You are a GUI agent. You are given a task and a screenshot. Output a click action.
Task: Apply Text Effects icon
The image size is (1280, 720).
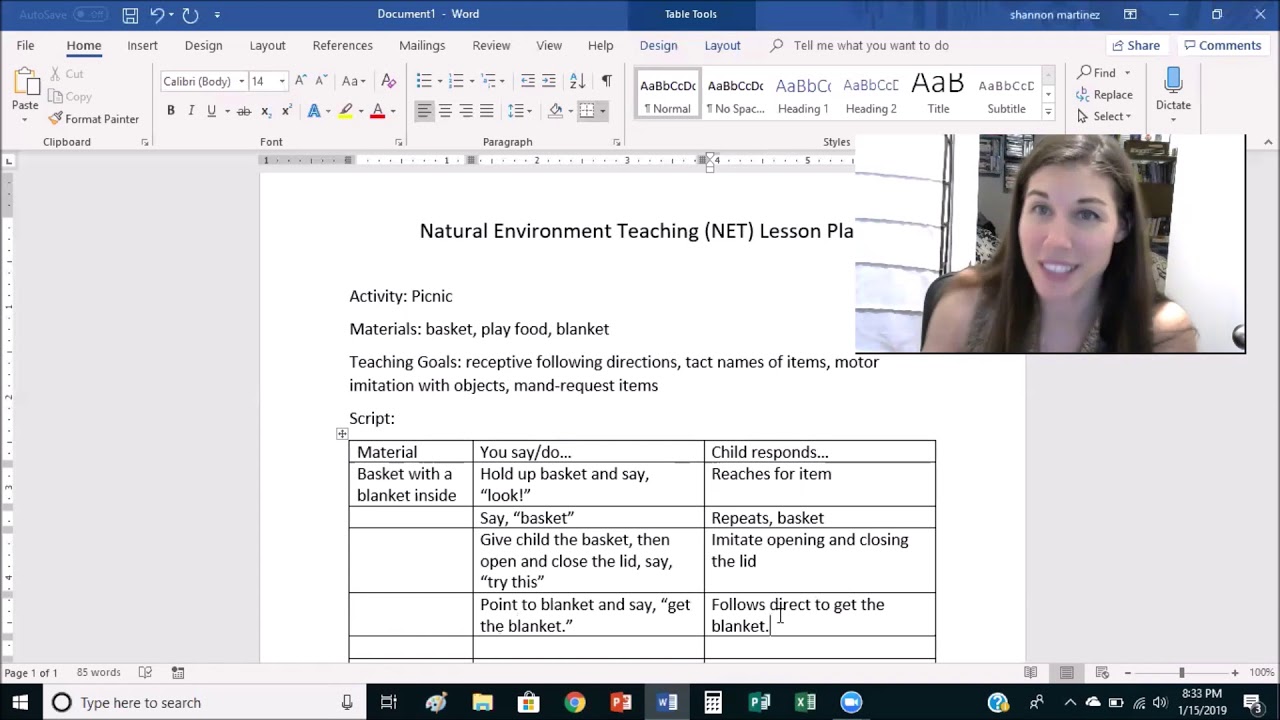[314, 111]
